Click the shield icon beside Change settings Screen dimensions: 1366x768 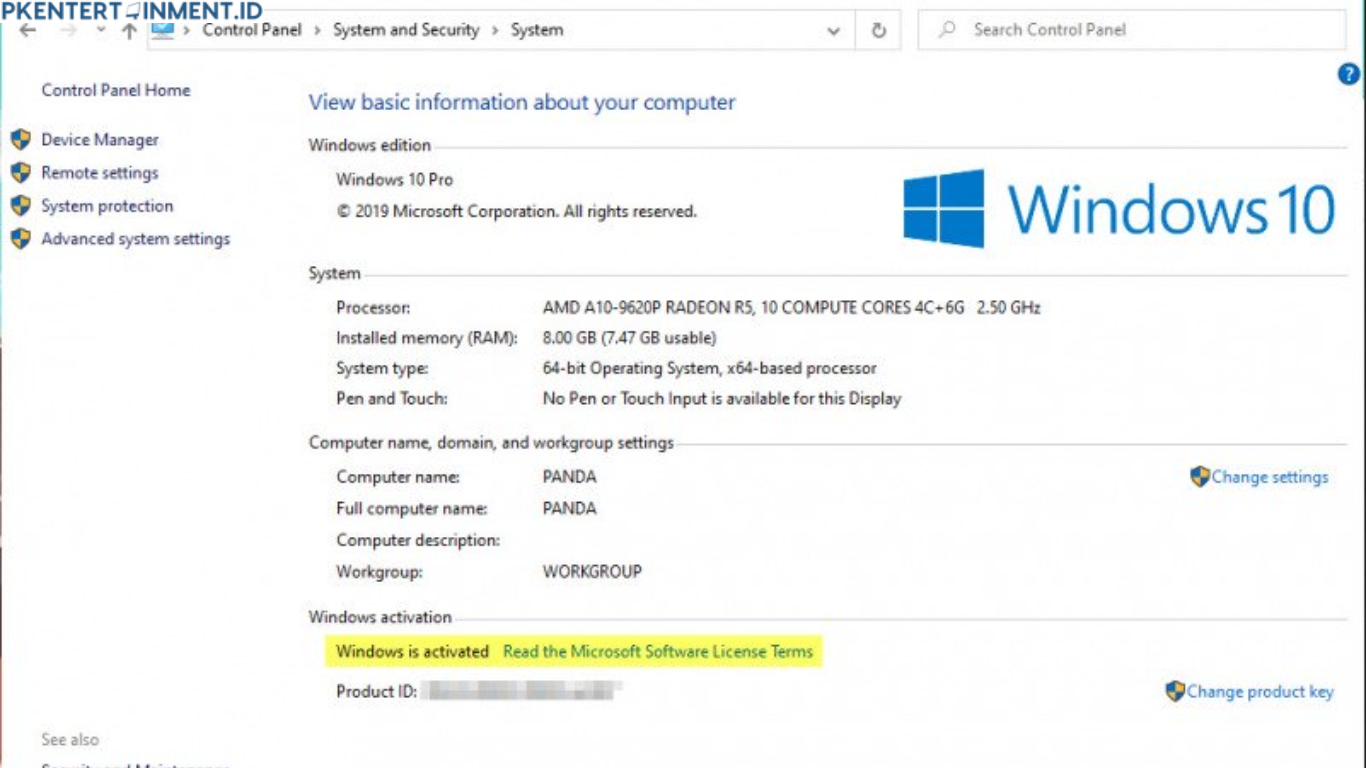click(1200, 477)
